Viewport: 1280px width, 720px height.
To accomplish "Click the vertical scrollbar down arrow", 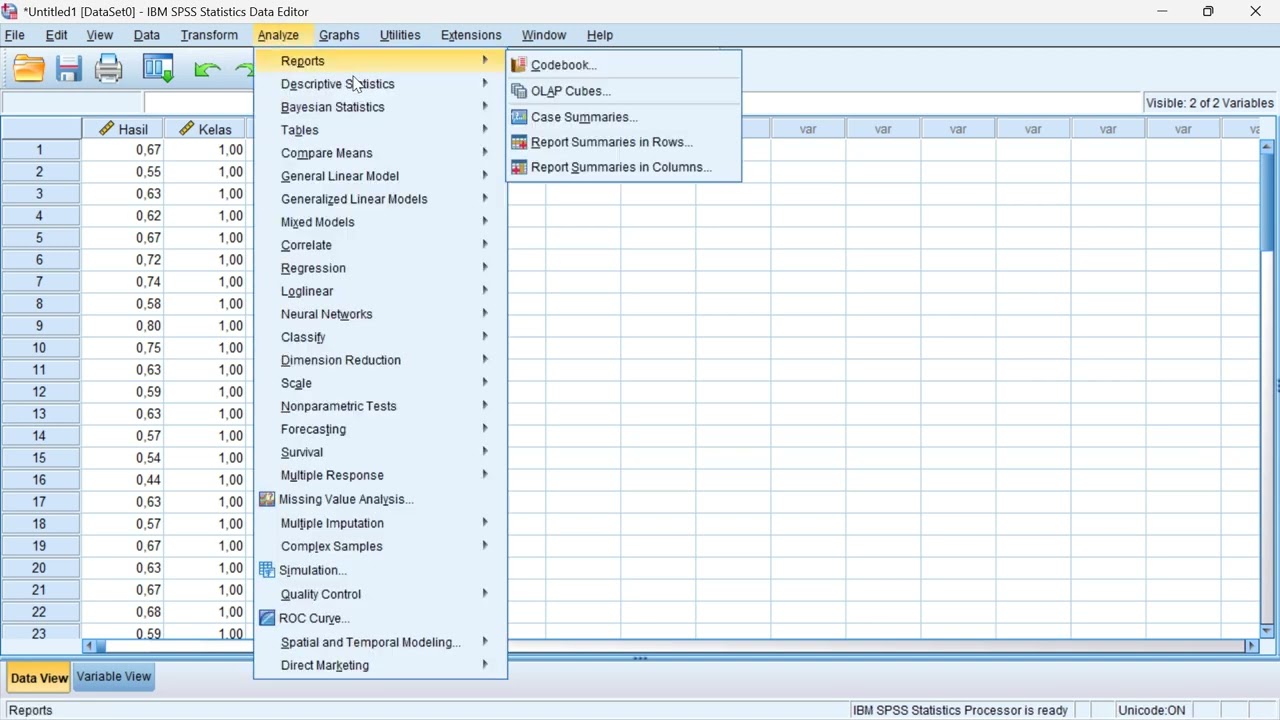I will [x=1267, y=631].
